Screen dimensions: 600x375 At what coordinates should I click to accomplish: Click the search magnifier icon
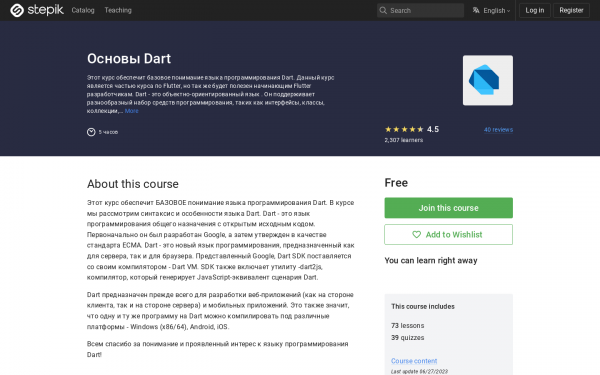point(383,10)
